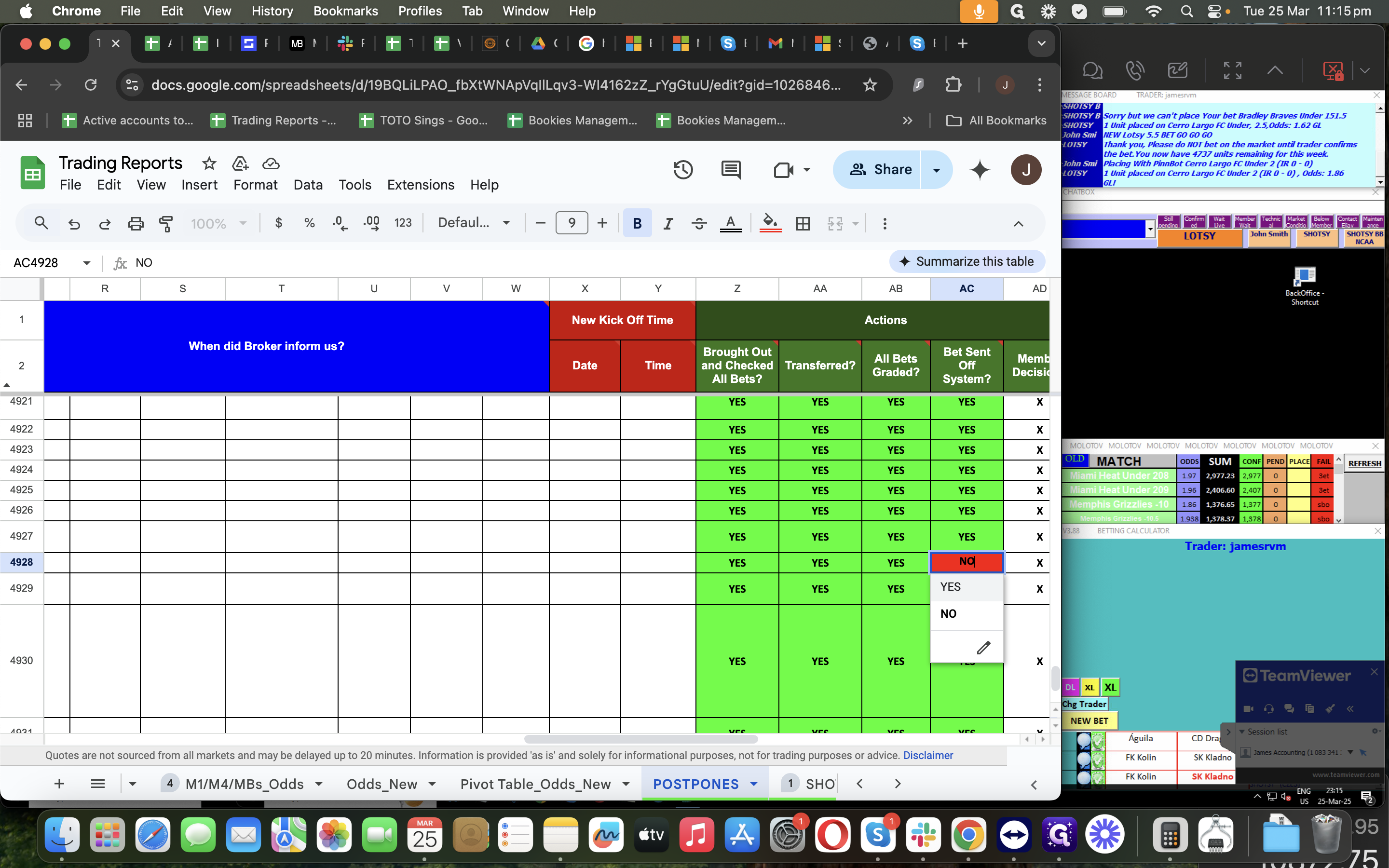
Task: Click the move document folder icon
Action: click(x=240, y=163)
